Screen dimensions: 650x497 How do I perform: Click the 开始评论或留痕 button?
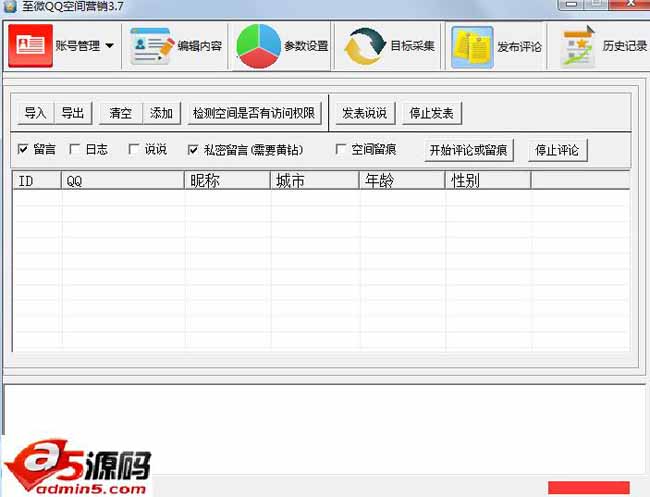click(x=469, y=150)
